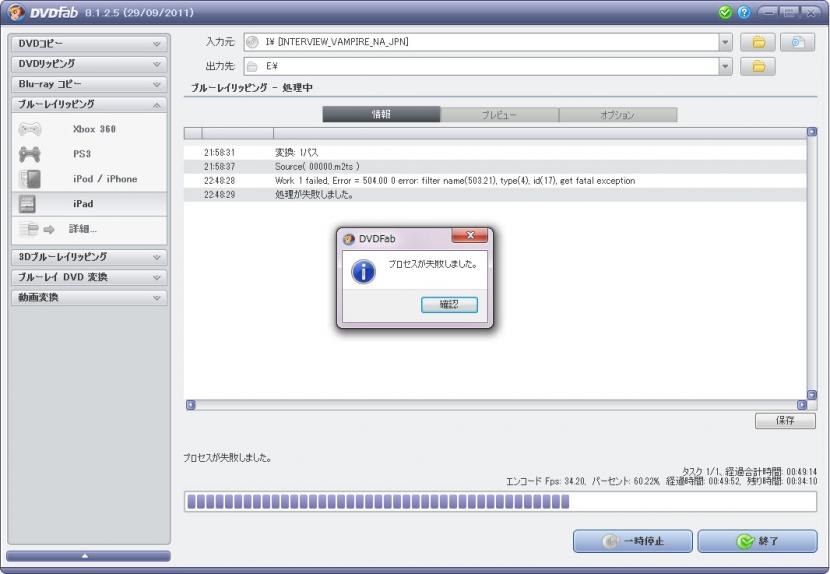The height and width of the screenshot is (574, 830).
Task: Click the 終了 finish button
Action: [757, 541]
